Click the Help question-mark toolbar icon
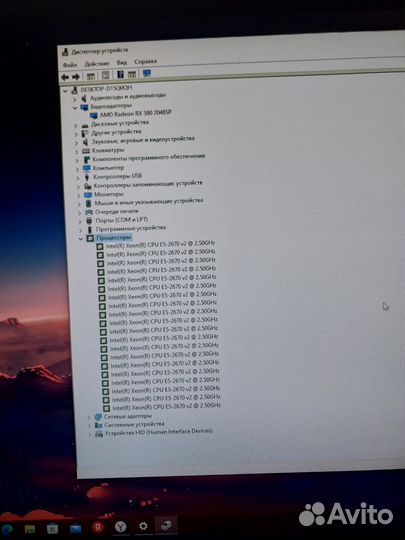405x540 pixels. (x=120, y=74)
